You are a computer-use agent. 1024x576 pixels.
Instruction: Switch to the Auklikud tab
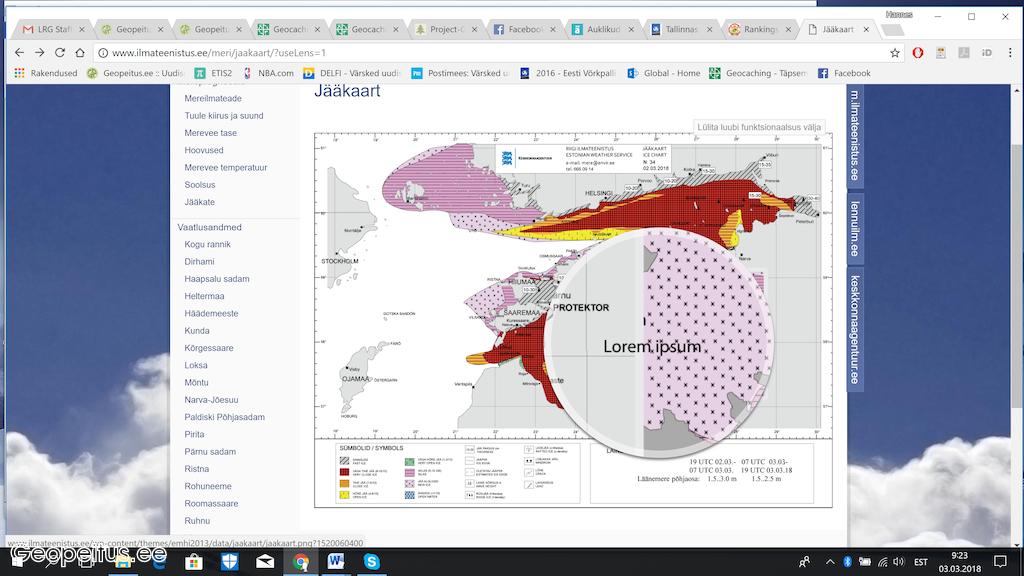tap(604, 29)
